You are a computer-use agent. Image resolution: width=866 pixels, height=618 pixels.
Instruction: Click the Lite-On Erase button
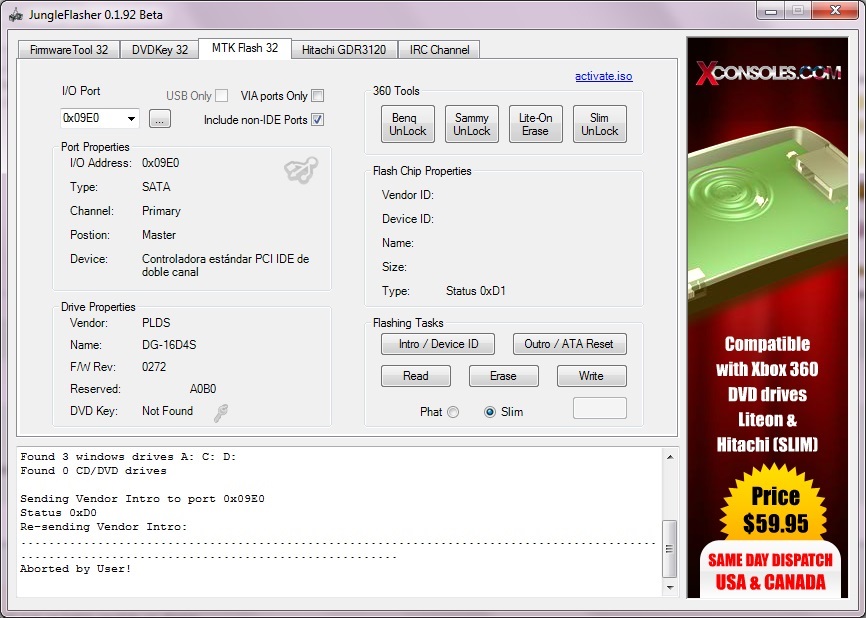[536, 124]
